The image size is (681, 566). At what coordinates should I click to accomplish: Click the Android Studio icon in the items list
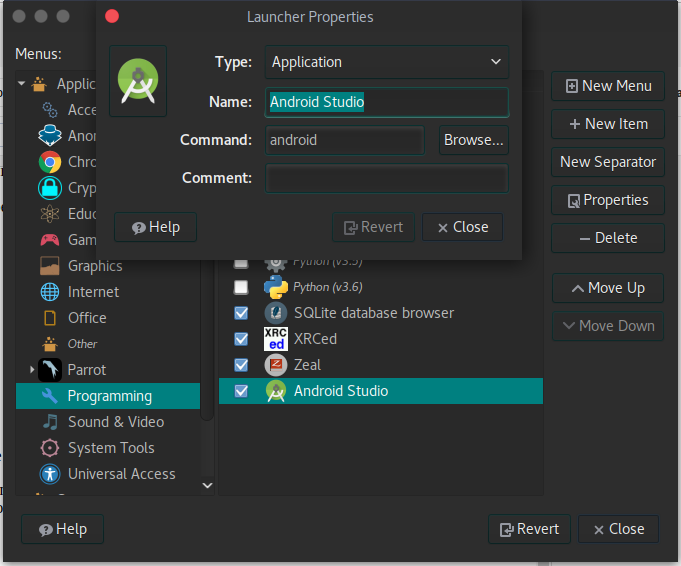pos(276,391)
